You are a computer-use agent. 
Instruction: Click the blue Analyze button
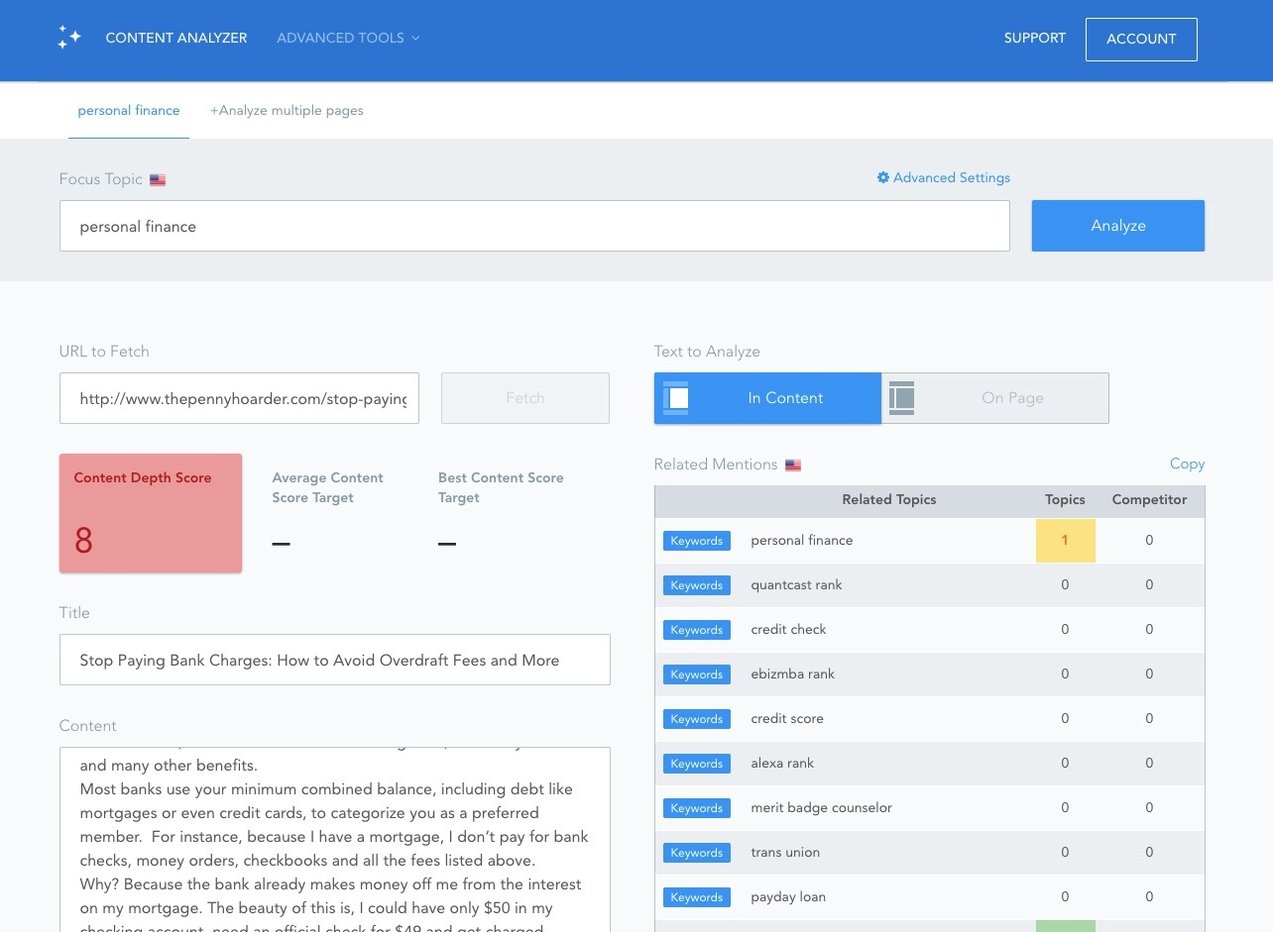pyautogui.click(x=1118, y=226)
